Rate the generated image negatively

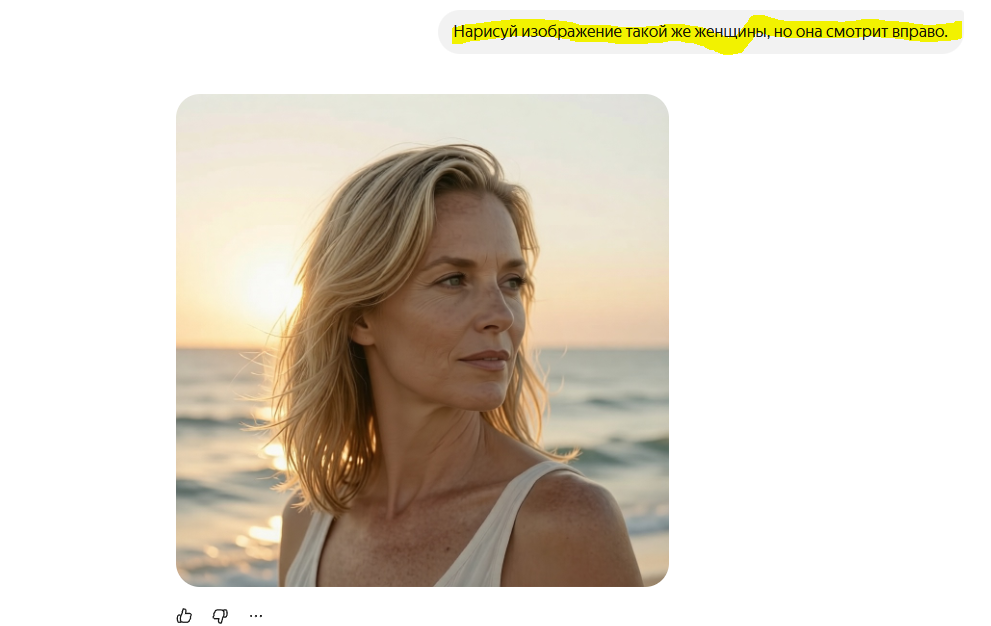(220, 615)
